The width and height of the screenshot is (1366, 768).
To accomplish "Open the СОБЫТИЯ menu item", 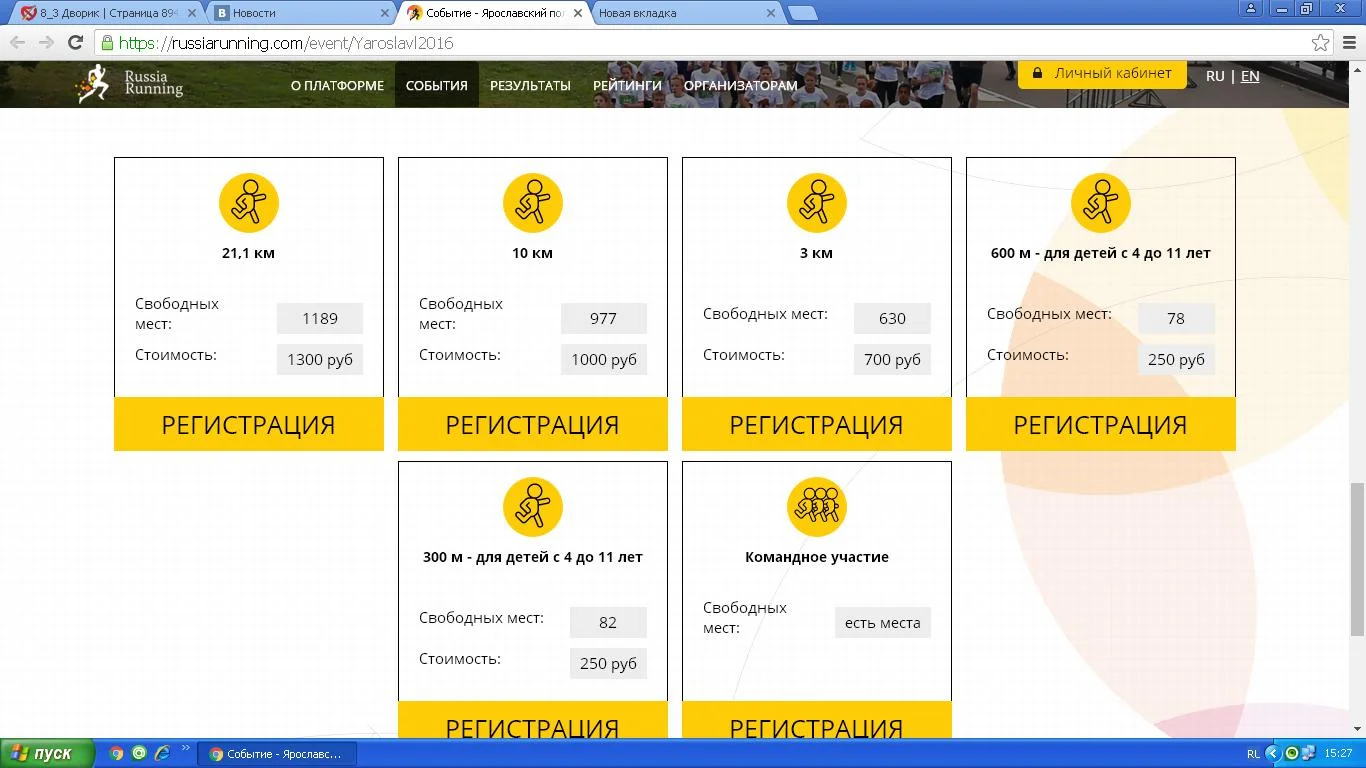I will tap(436, 85).
